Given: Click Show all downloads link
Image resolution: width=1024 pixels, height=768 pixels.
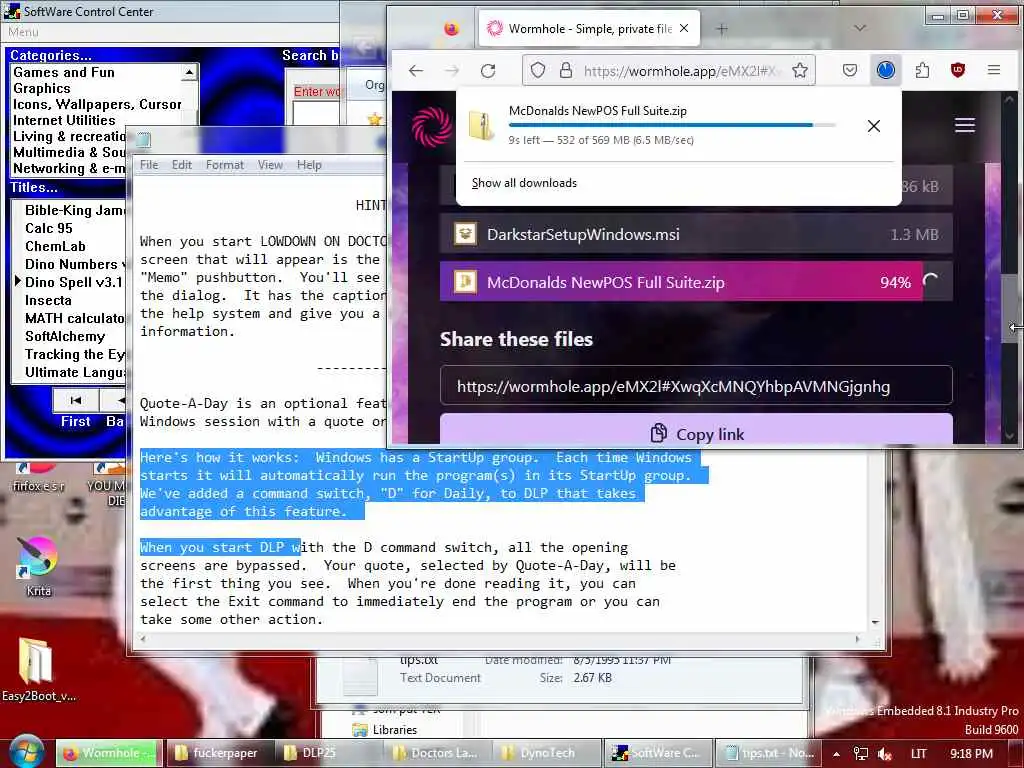Looking at the screenshot, I should [x=524, y=183].
